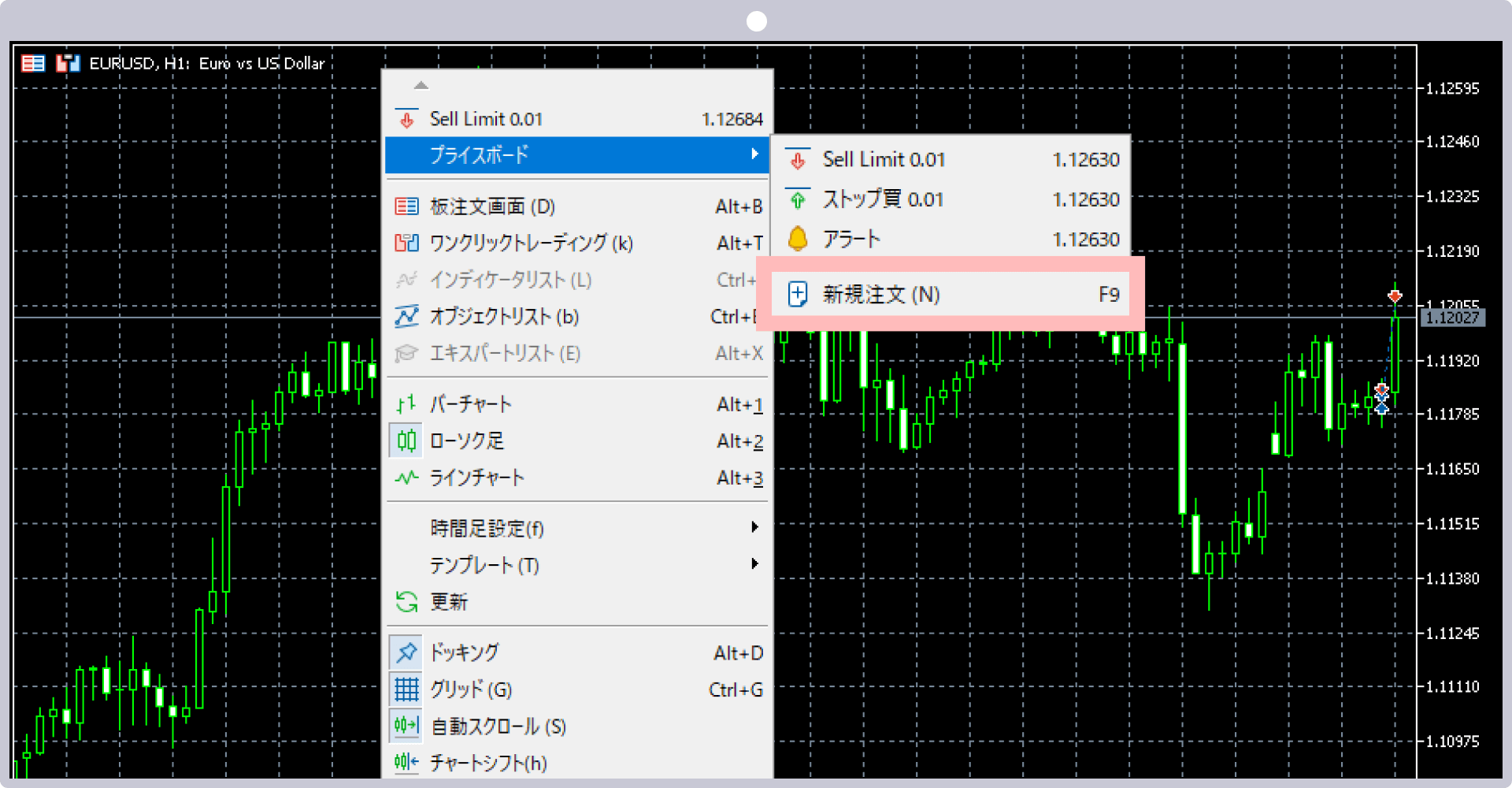Click the ストップ買 green arrow icon
Screen dimensions: 1512x788
(797, 199)
